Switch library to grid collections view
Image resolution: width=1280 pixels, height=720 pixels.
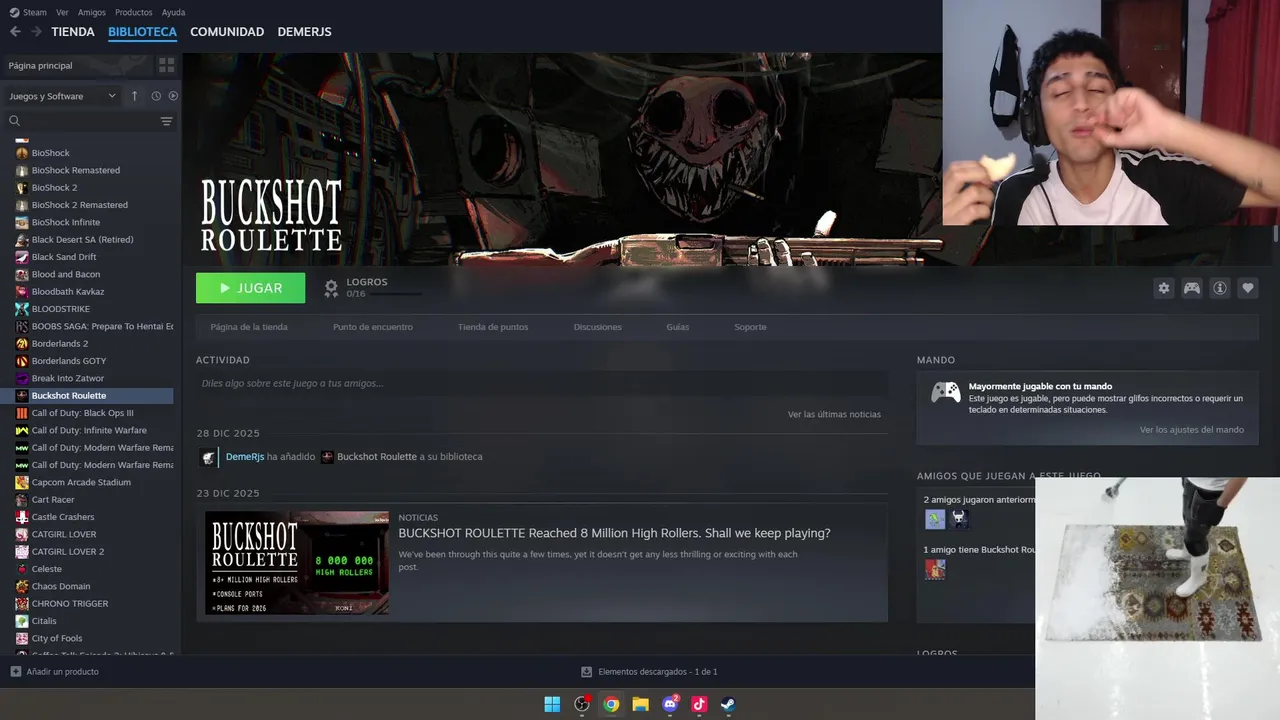point(166,65)
